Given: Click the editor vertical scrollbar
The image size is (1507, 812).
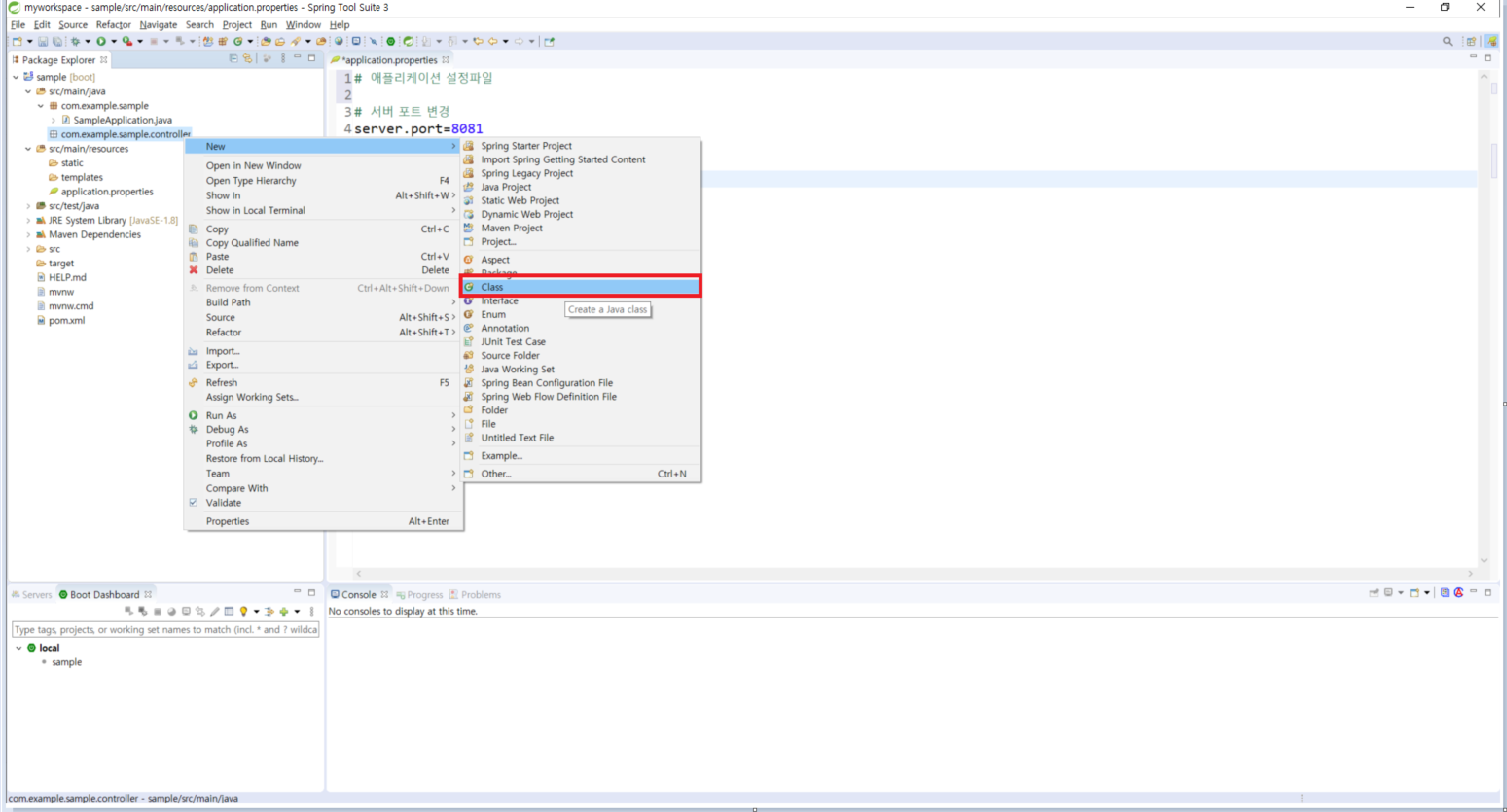Looking at the screenshot, I should click(x=1484, y=318).
